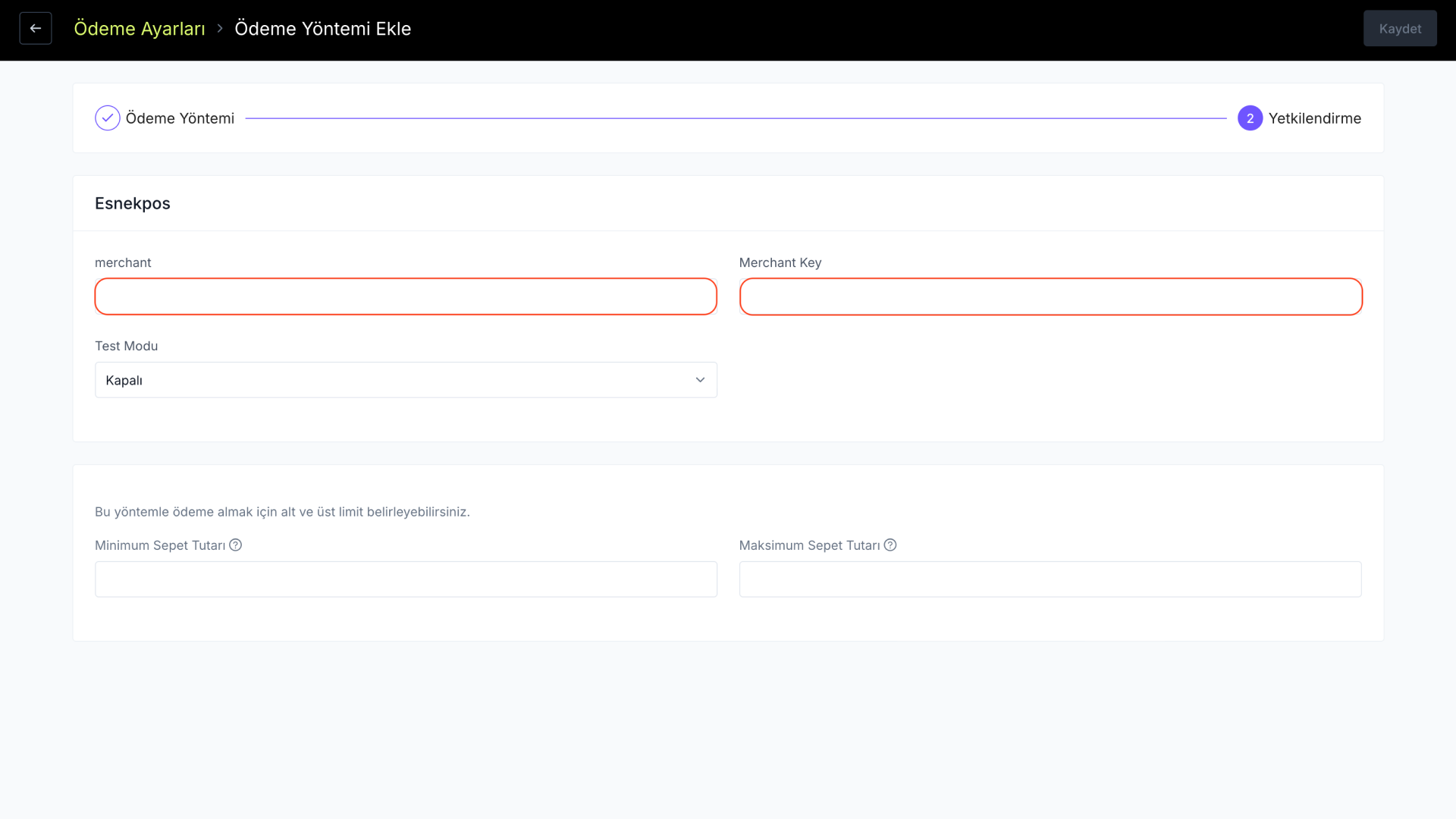Click the Test Modu label

[127, 346]
